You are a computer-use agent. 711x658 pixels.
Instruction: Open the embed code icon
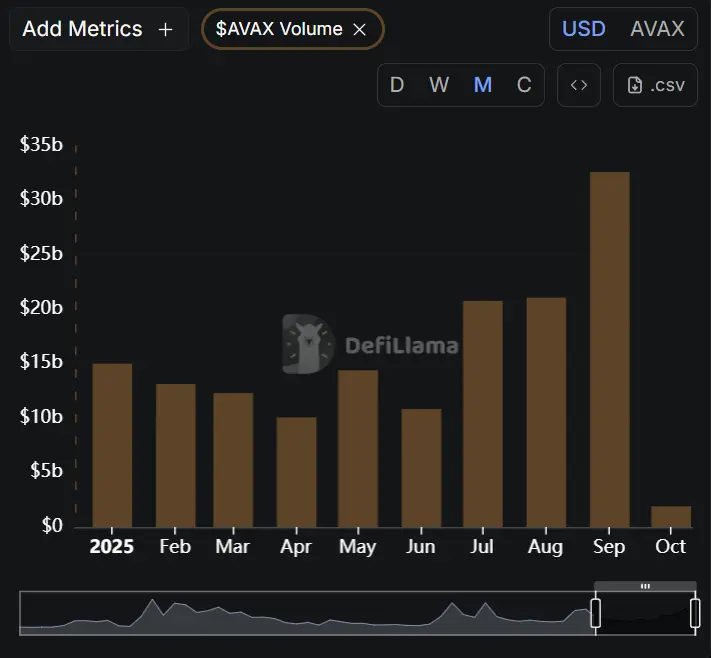click(579, 85)
